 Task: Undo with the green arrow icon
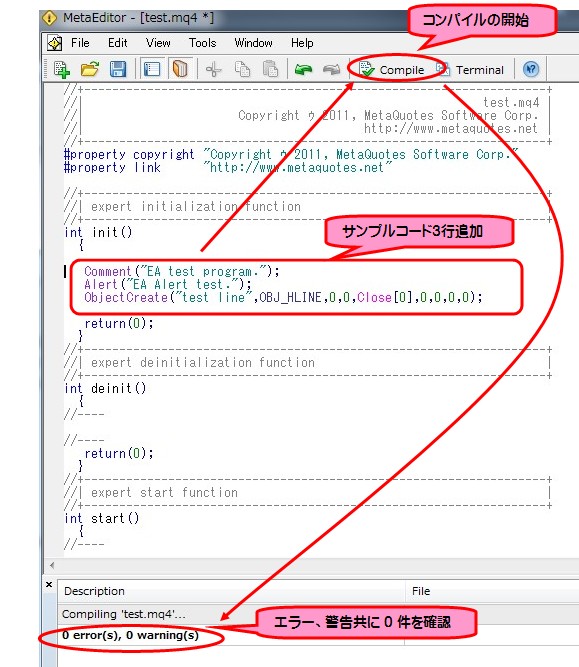tap(303, 69)
